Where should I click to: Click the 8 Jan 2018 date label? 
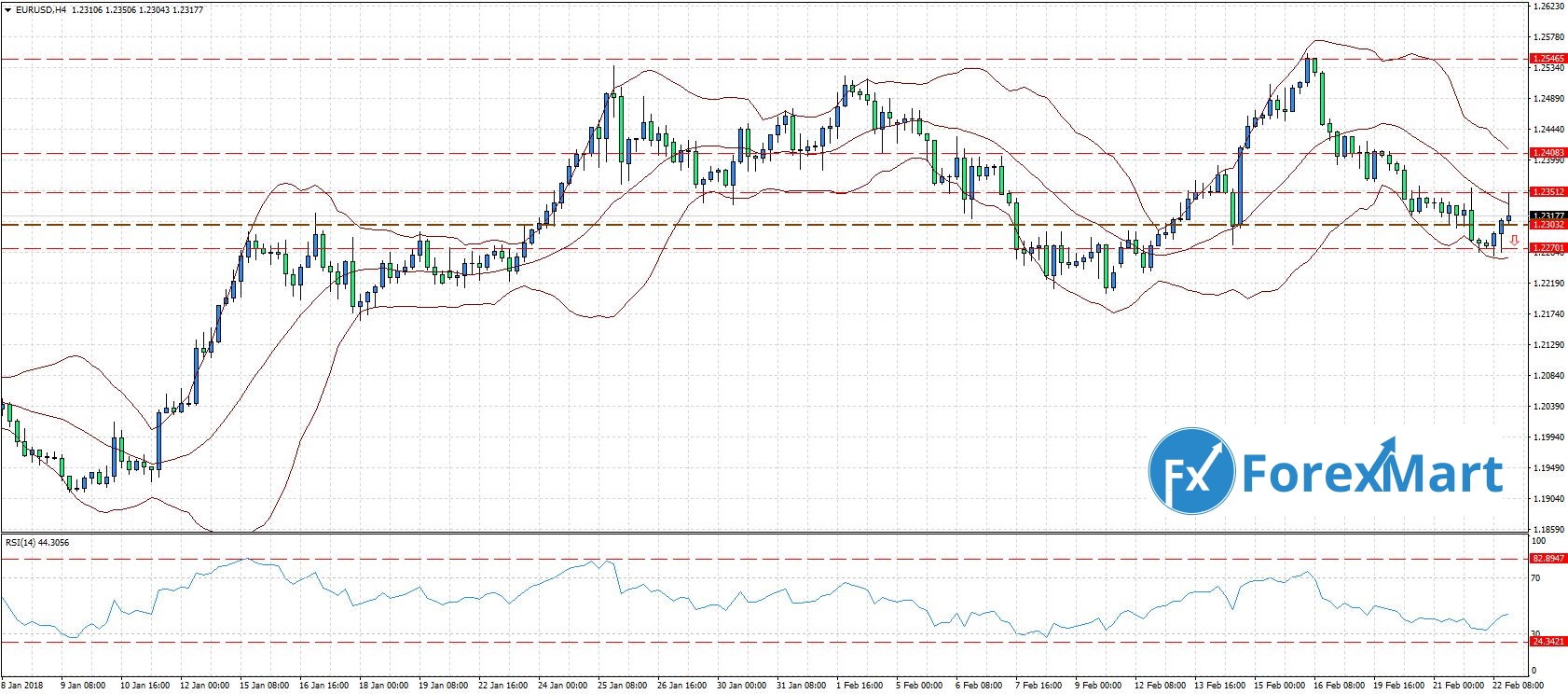click(23, 686)
